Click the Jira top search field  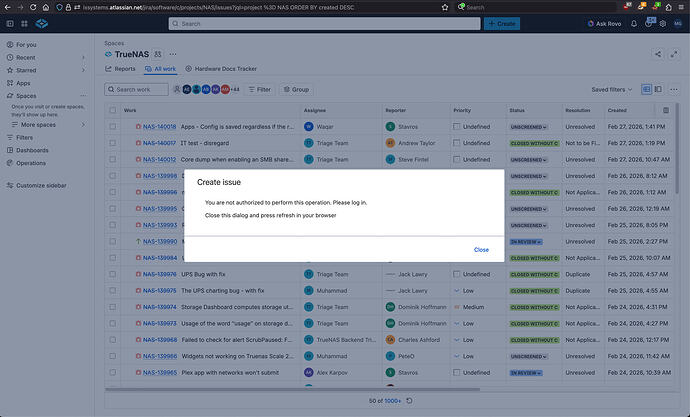point(324,24)
